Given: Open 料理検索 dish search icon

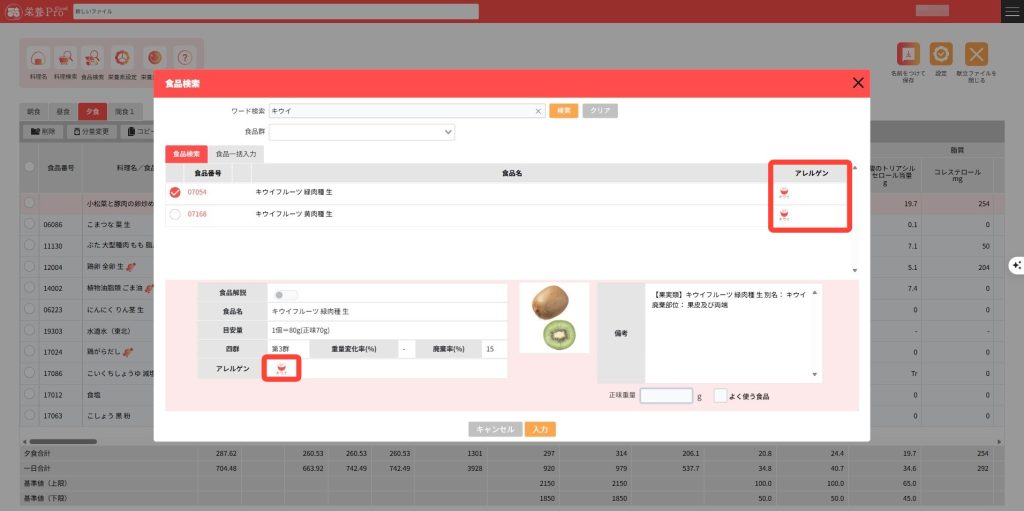Looking at the screenshot, I should coord(66,58).
